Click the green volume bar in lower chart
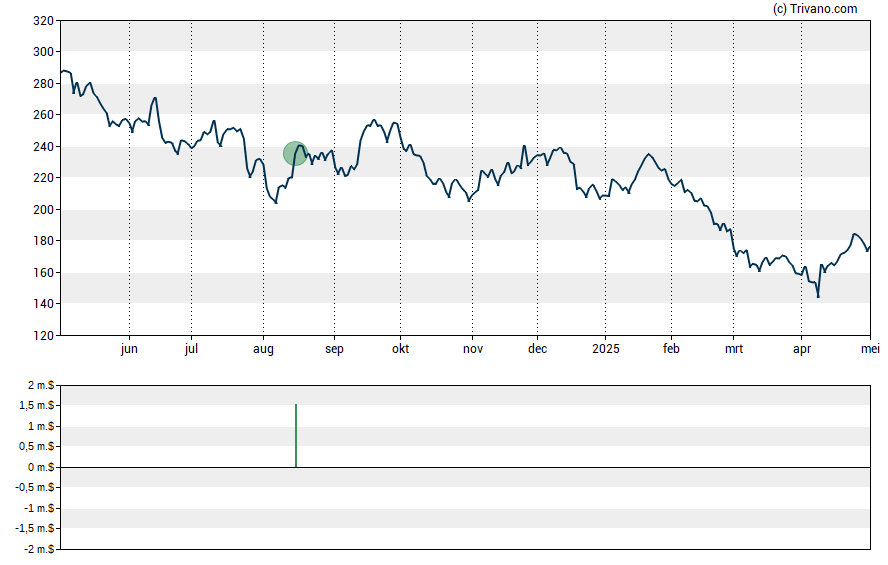The width and height of the screenshot is (888, 565). [x=296, y=435]
